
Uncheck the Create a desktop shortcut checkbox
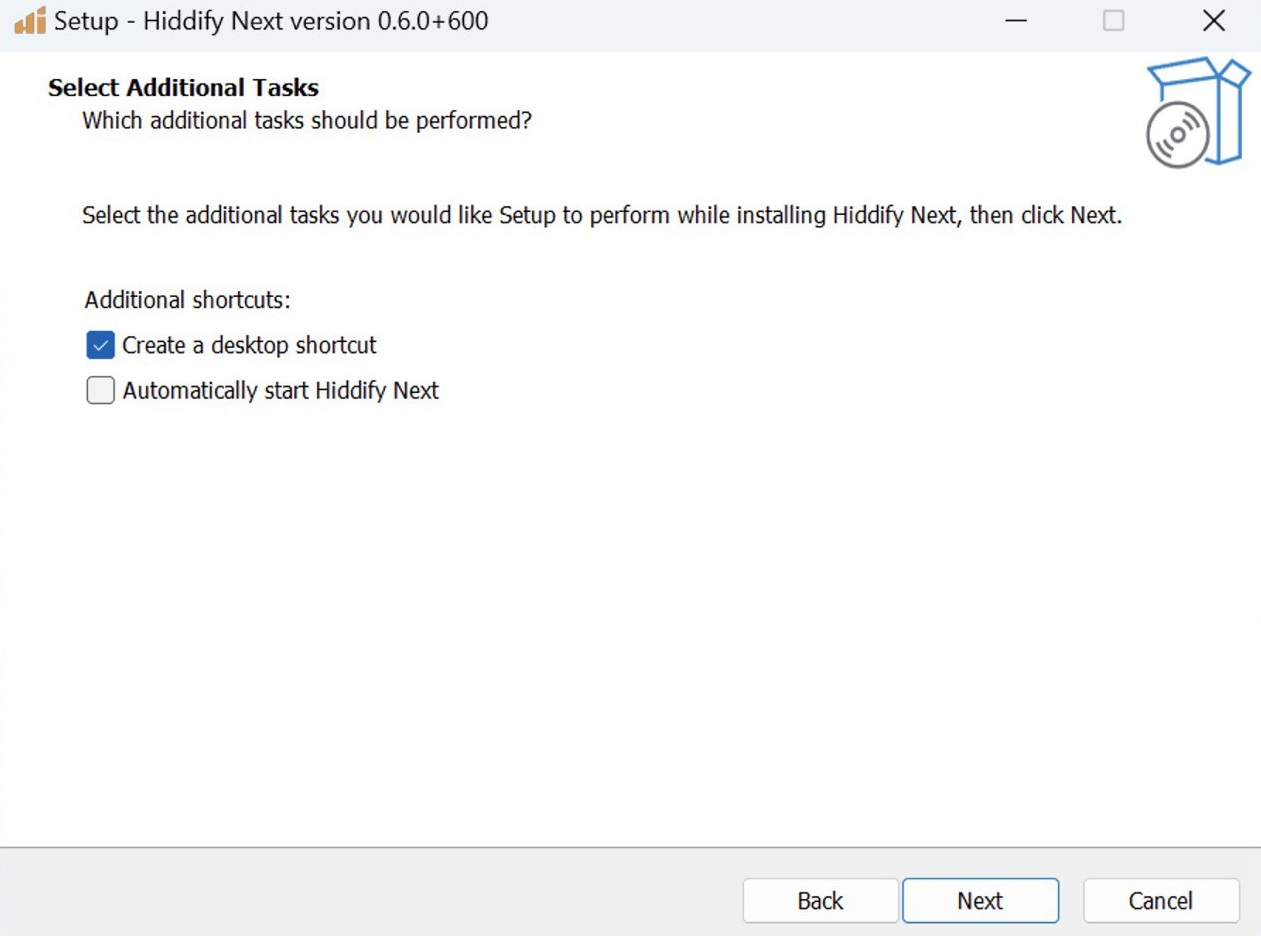click(x=100, y=346)
